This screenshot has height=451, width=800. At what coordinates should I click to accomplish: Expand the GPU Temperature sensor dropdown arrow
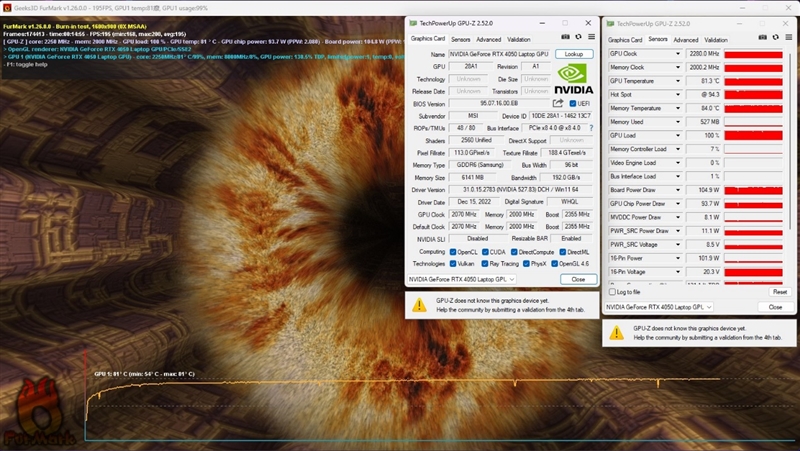pyautogui.click(x=678, y=81)
